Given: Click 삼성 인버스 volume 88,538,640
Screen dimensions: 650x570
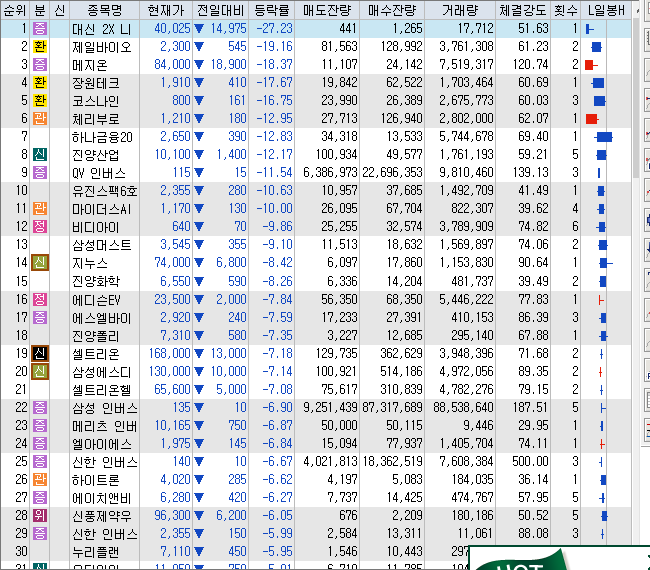Looking at the screenshot, I should pos(463,407).
